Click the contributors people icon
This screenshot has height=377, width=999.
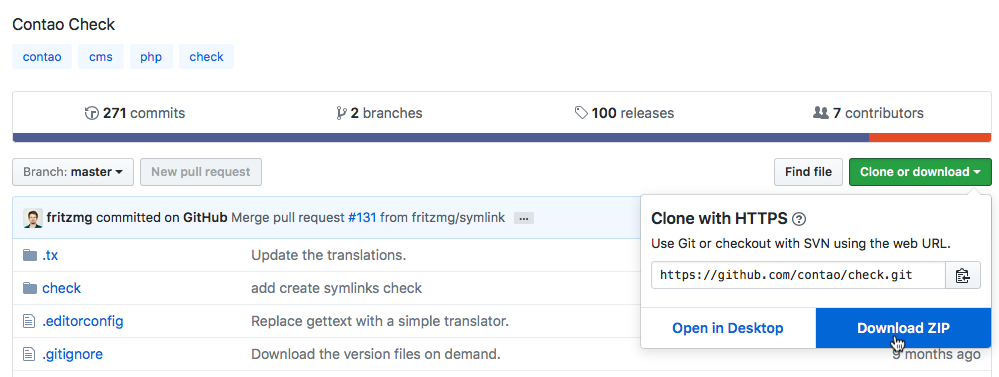pyautogui.click(x=821, y=113)
